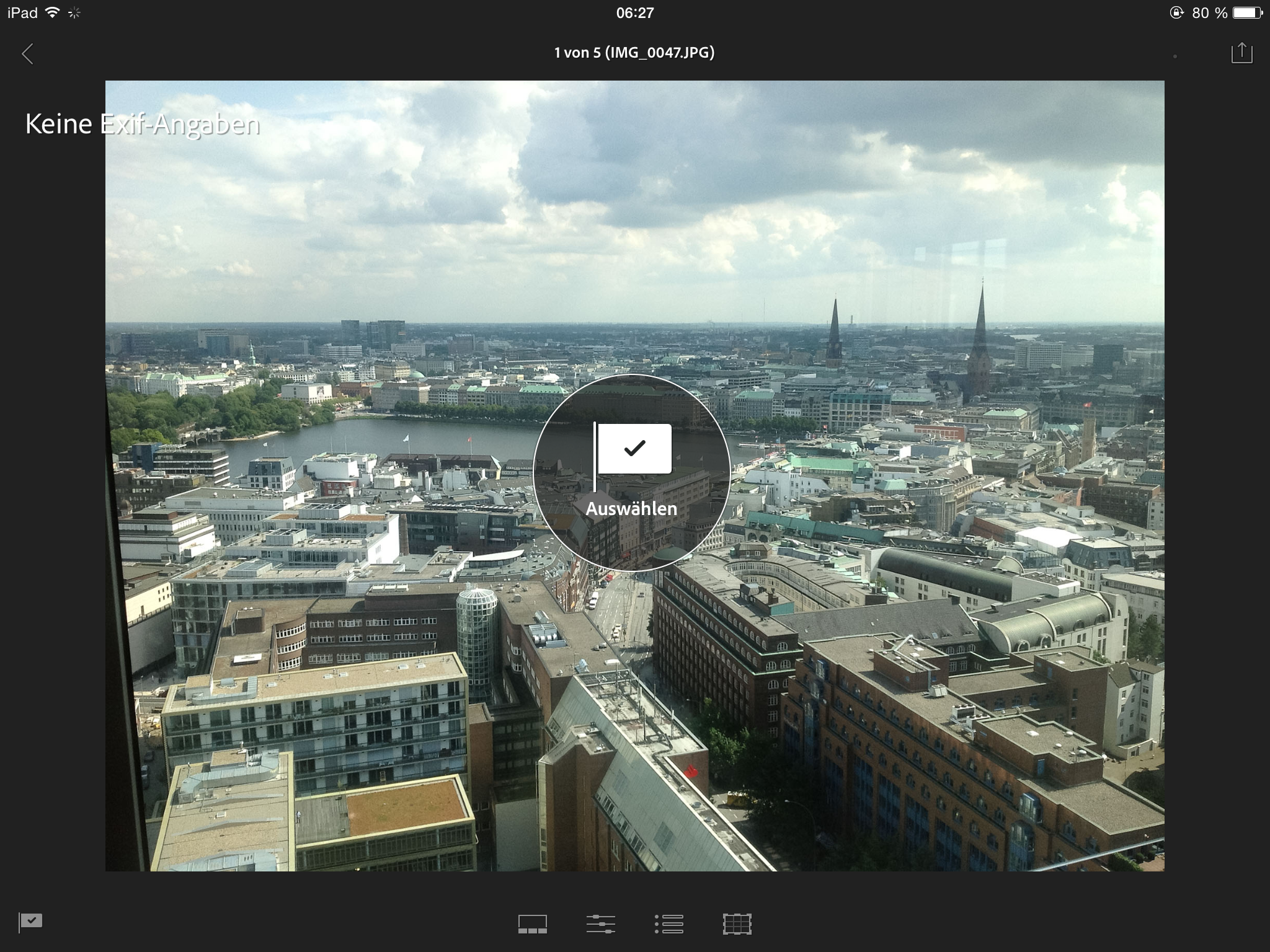
Task: Toggle the pick flag status icon
Action: point(30,922)
